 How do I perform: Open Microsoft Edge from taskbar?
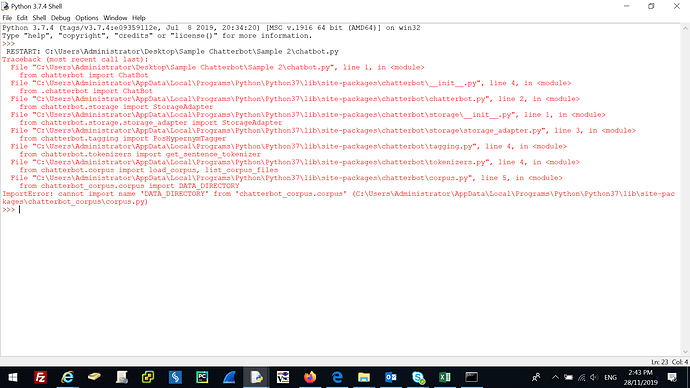coord(337,377)
